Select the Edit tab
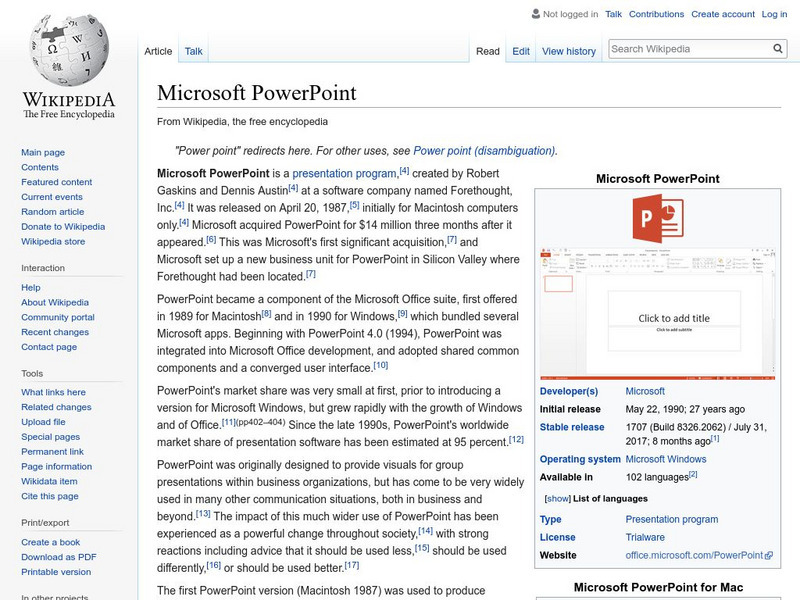Viewport: 800px width, 600px height. (521, 51)
